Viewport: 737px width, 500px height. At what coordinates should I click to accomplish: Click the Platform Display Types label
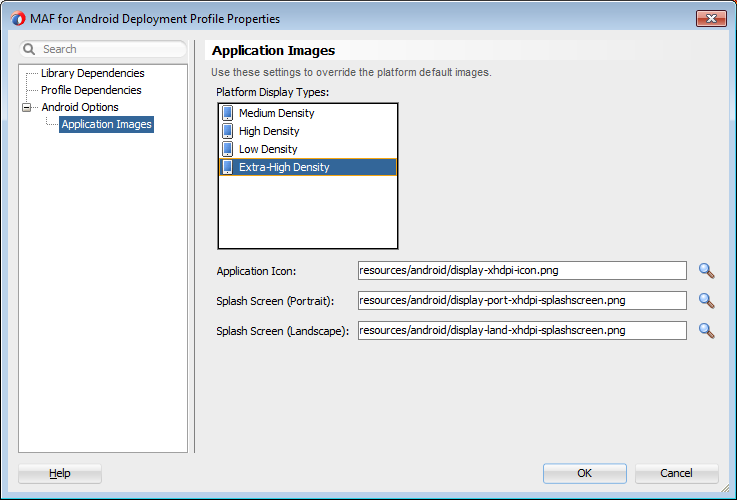(273, 92)
